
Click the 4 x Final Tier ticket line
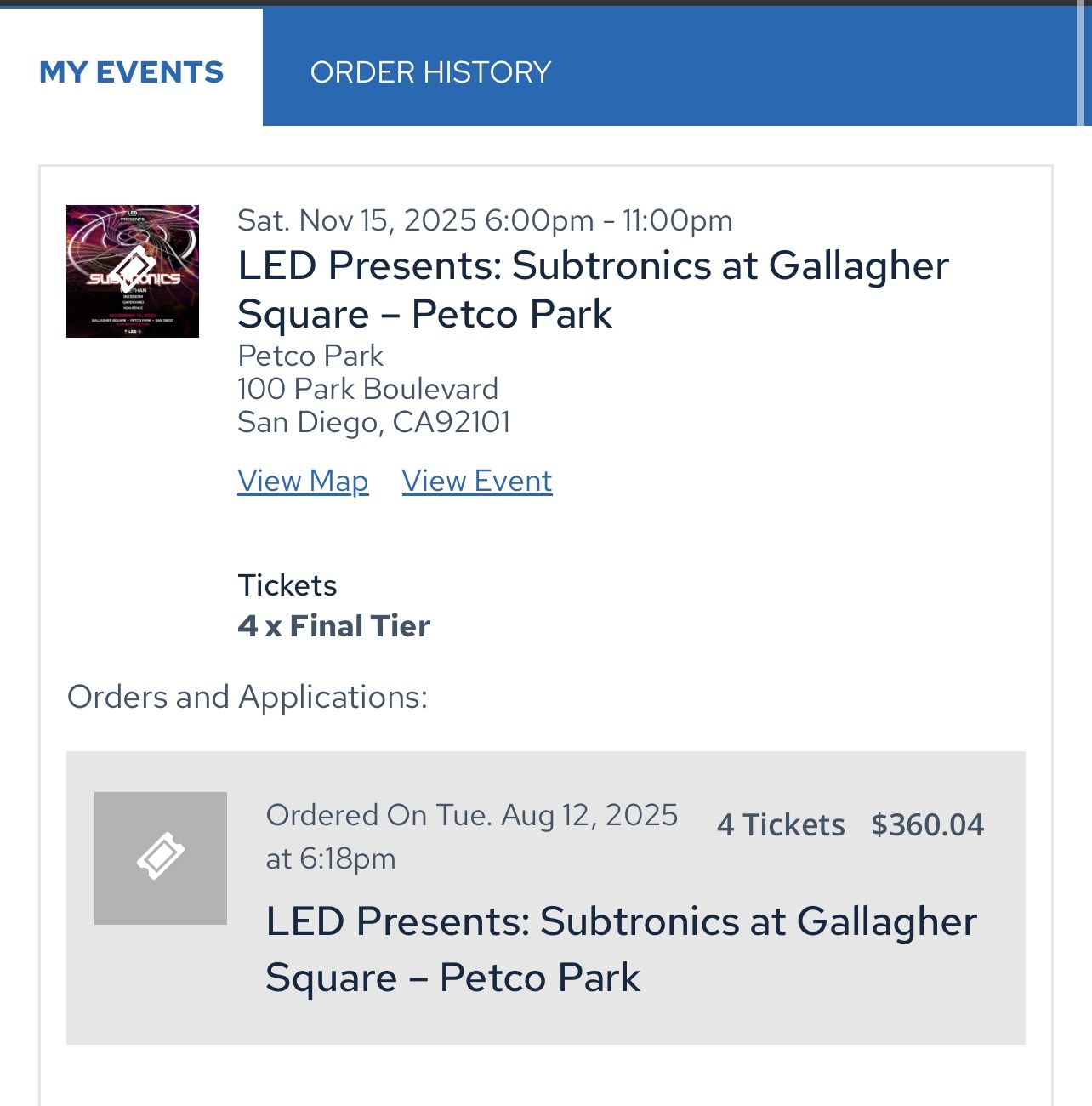pos(334,625)
